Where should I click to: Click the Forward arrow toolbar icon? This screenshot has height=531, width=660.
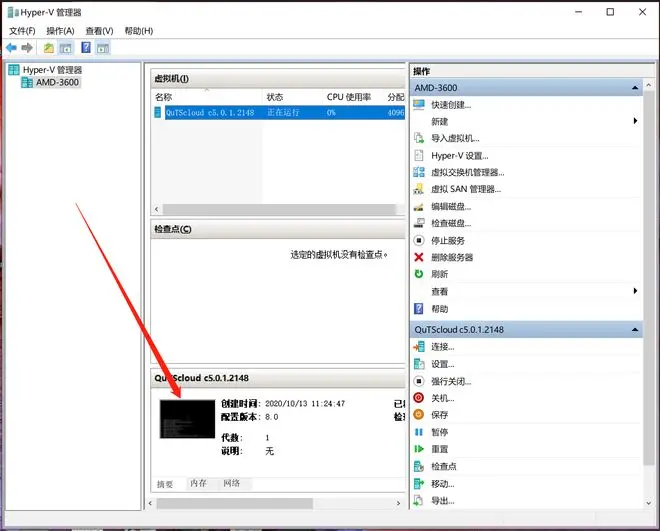(27, 48)
